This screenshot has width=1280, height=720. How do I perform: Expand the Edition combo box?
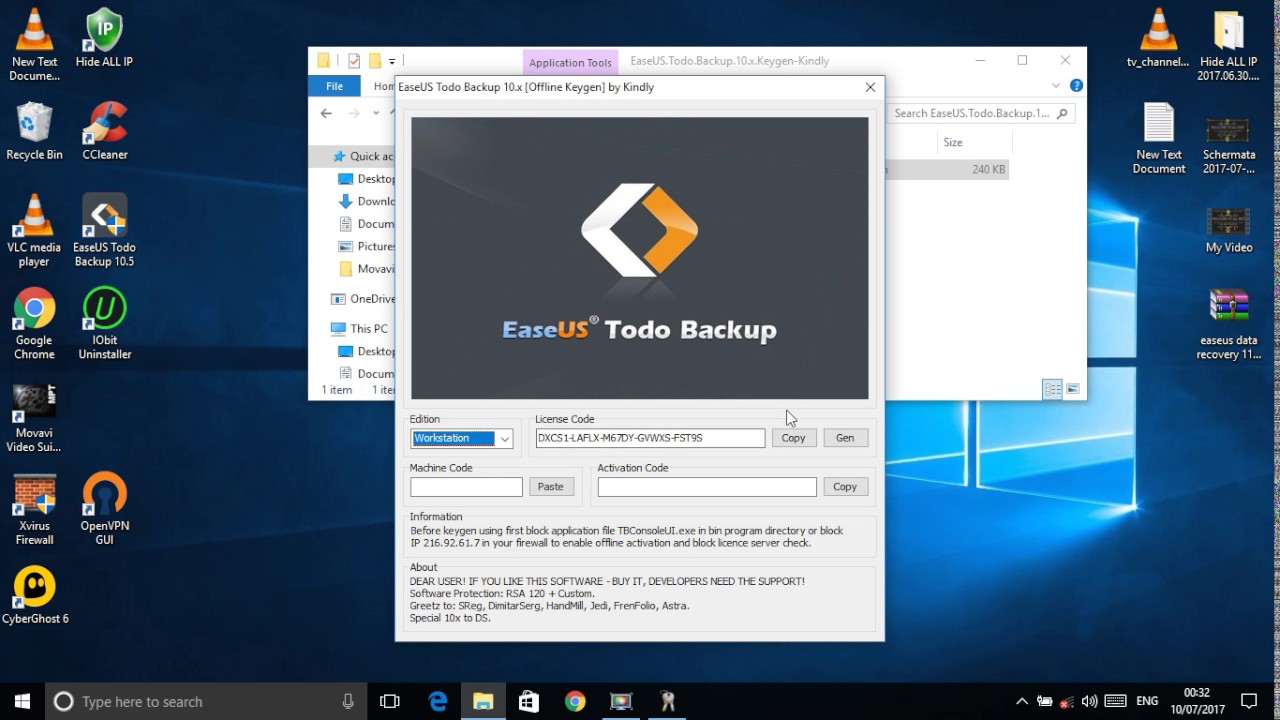click(x=504, y=438)
